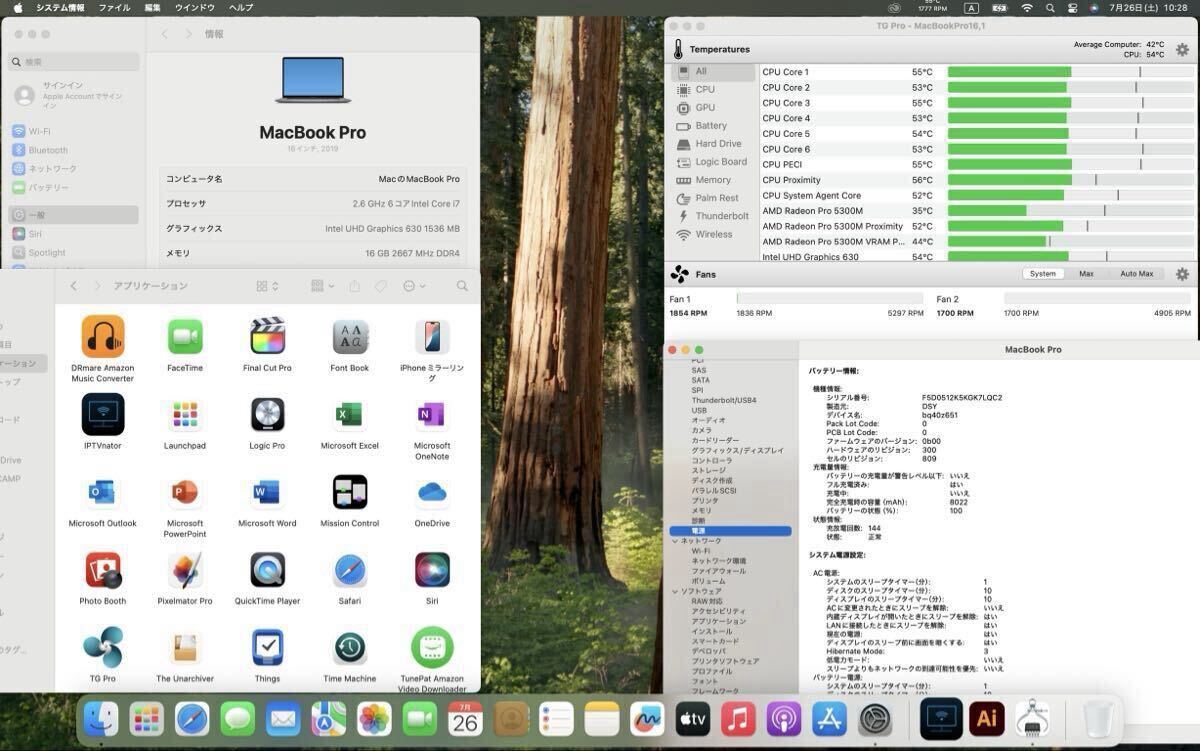Launch Logic Pro application

tap(267, 414)
